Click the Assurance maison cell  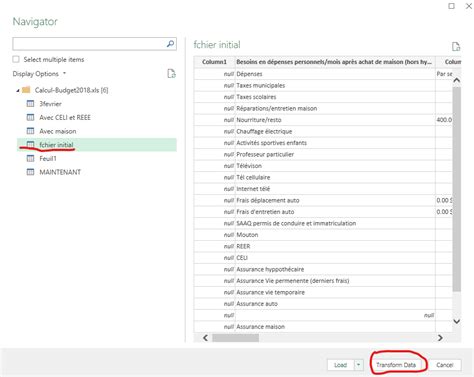tap(335, 327)
